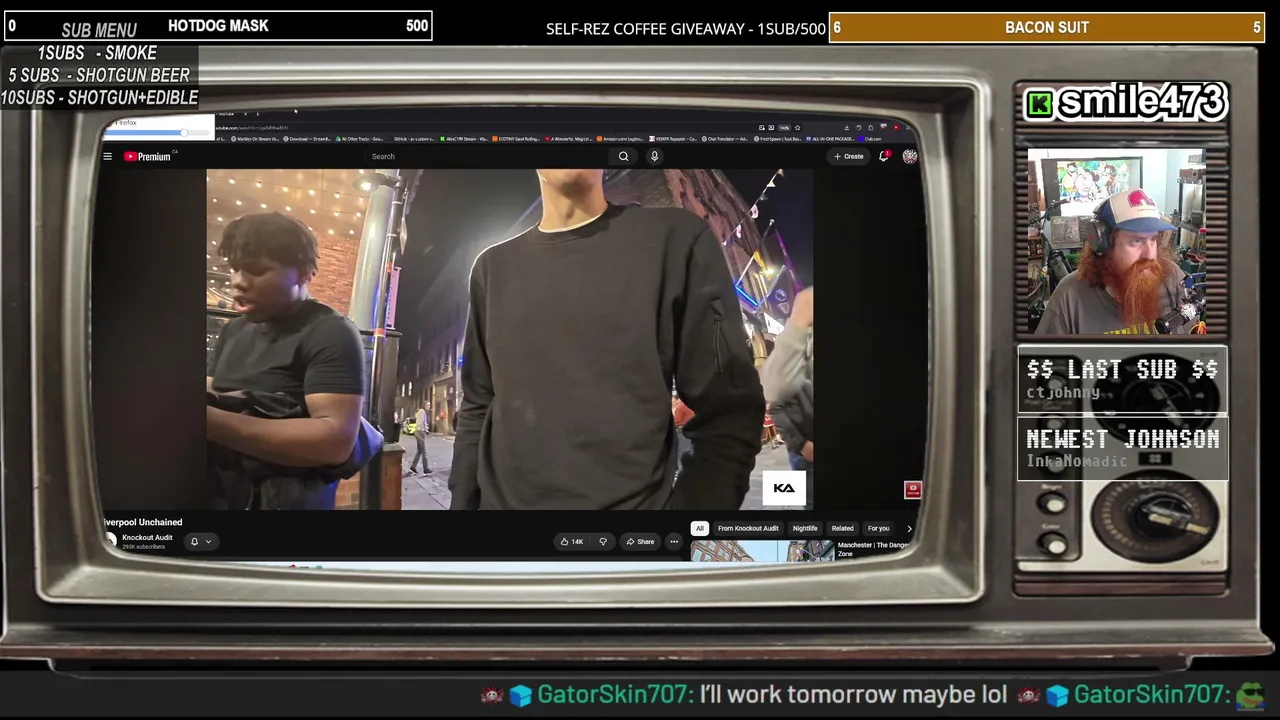The width and height of the screenshot is (1280, 720).
Task: Select the From Knockout Audit chip
Action: (748, 528)
